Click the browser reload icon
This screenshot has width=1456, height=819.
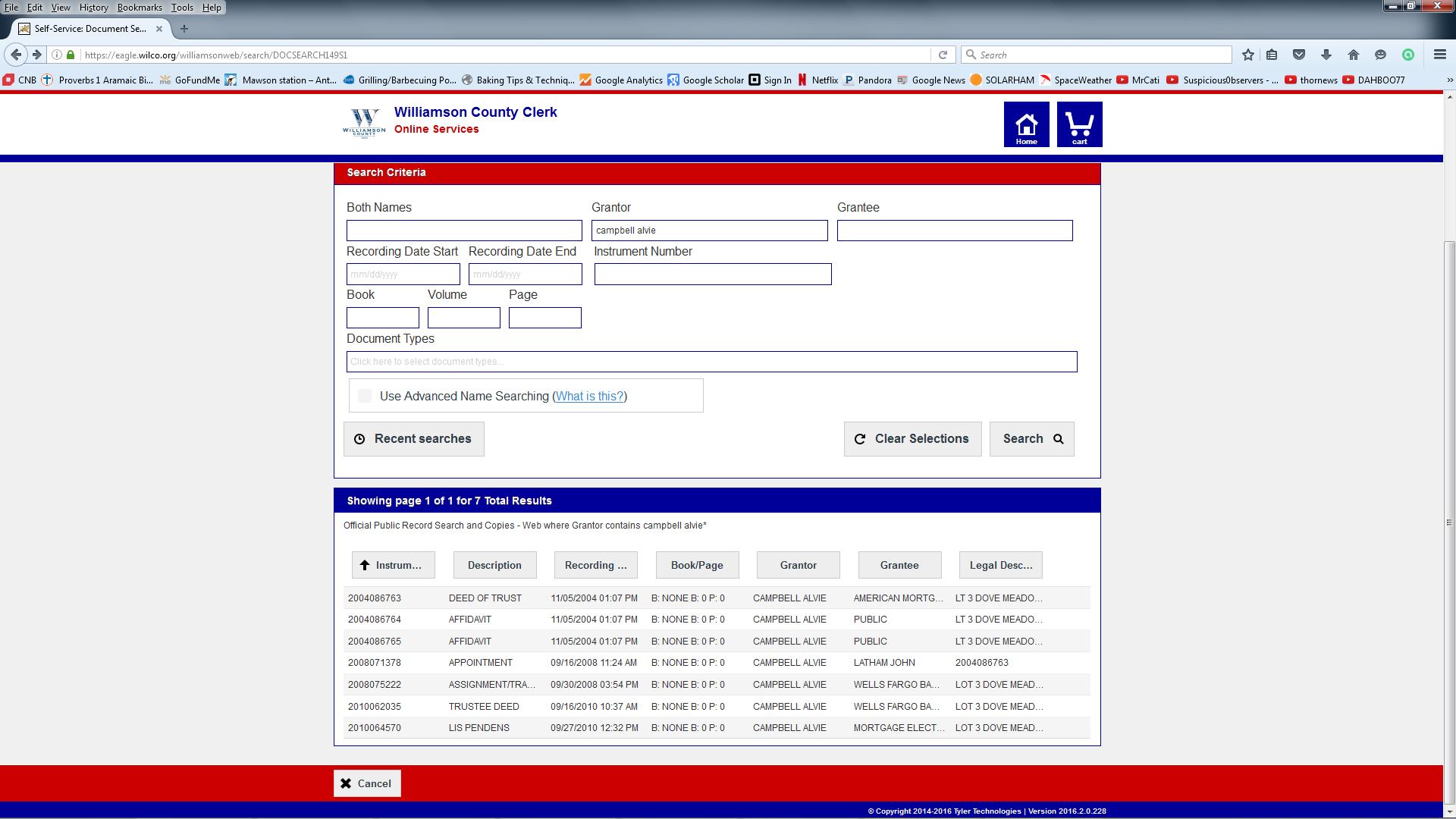(943, 55)
